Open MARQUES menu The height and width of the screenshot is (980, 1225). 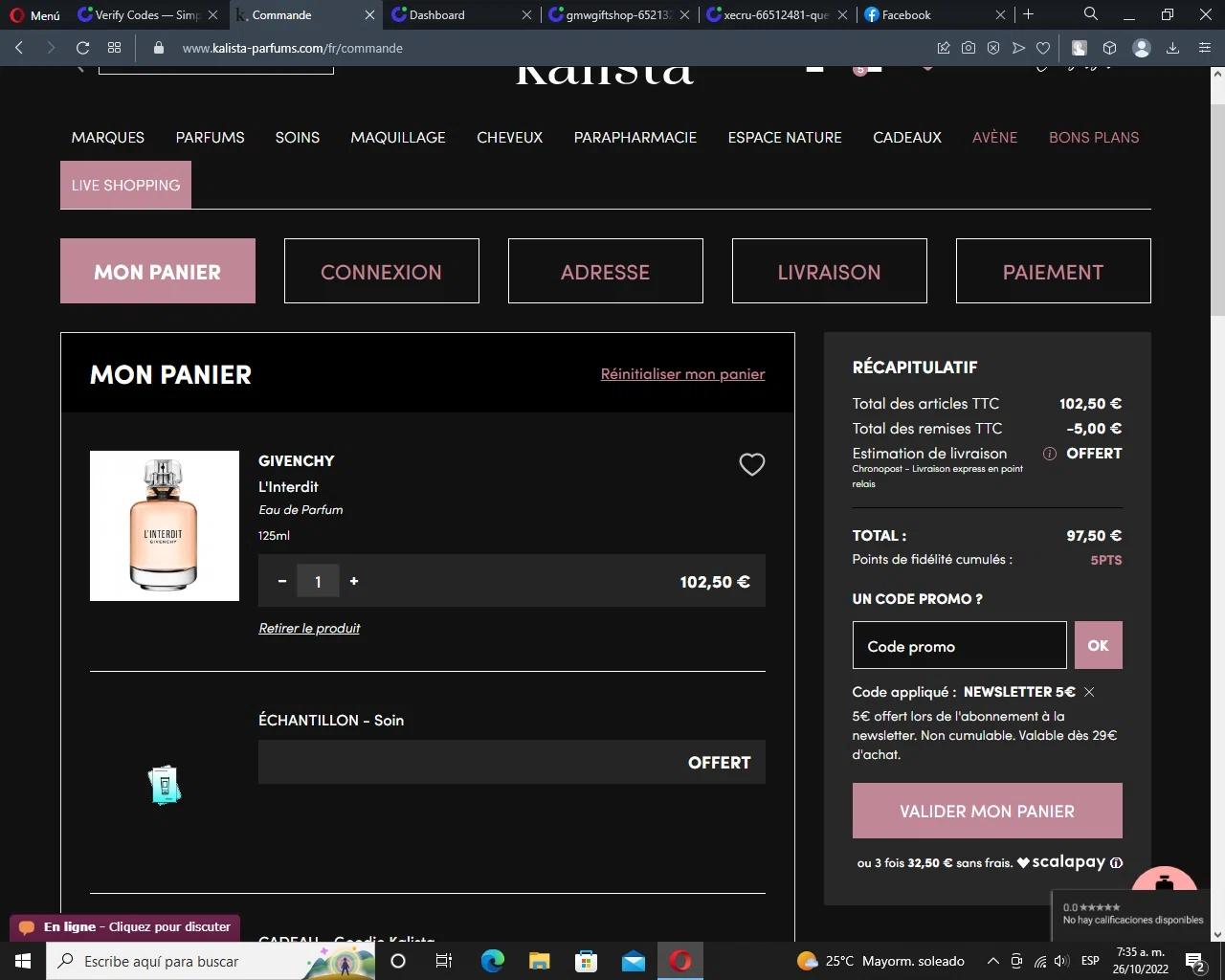108,137
